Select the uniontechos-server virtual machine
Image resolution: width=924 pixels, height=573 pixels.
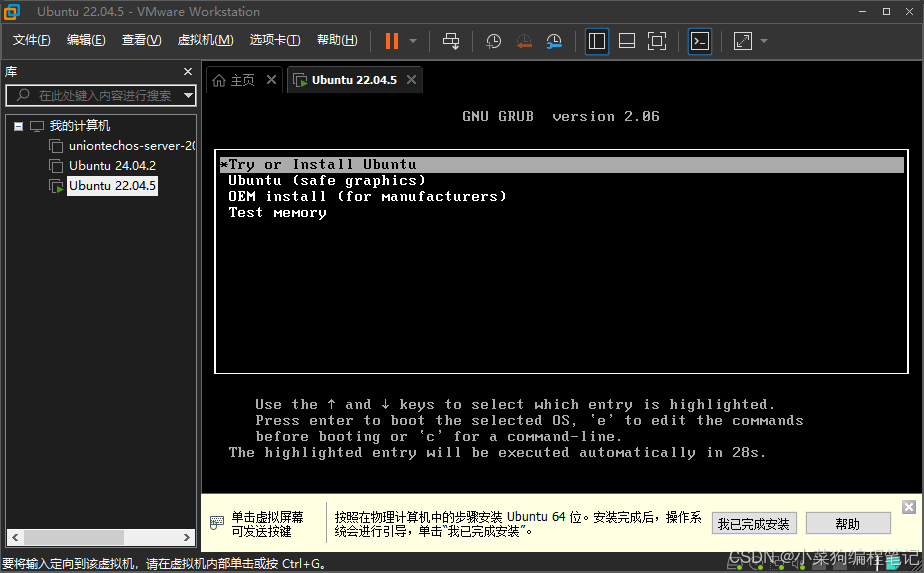coord(131,146)
